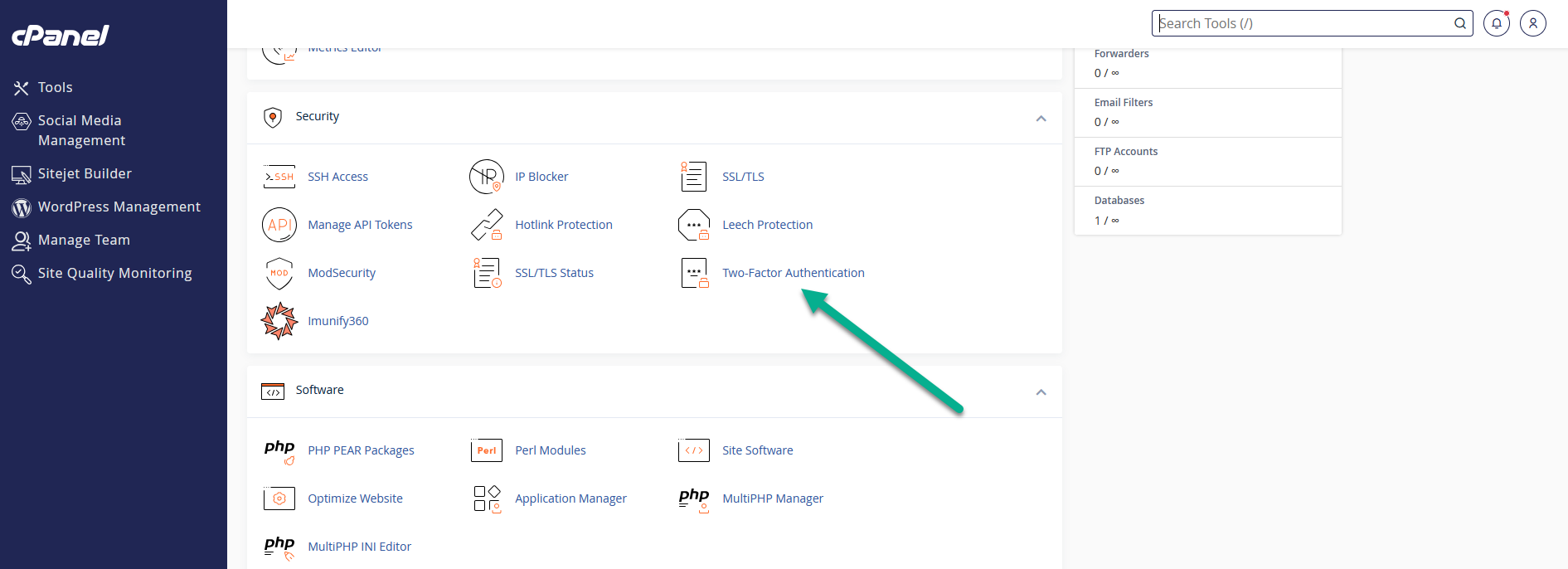
Task: Click the cPanel logo
Action: point(60,35)
